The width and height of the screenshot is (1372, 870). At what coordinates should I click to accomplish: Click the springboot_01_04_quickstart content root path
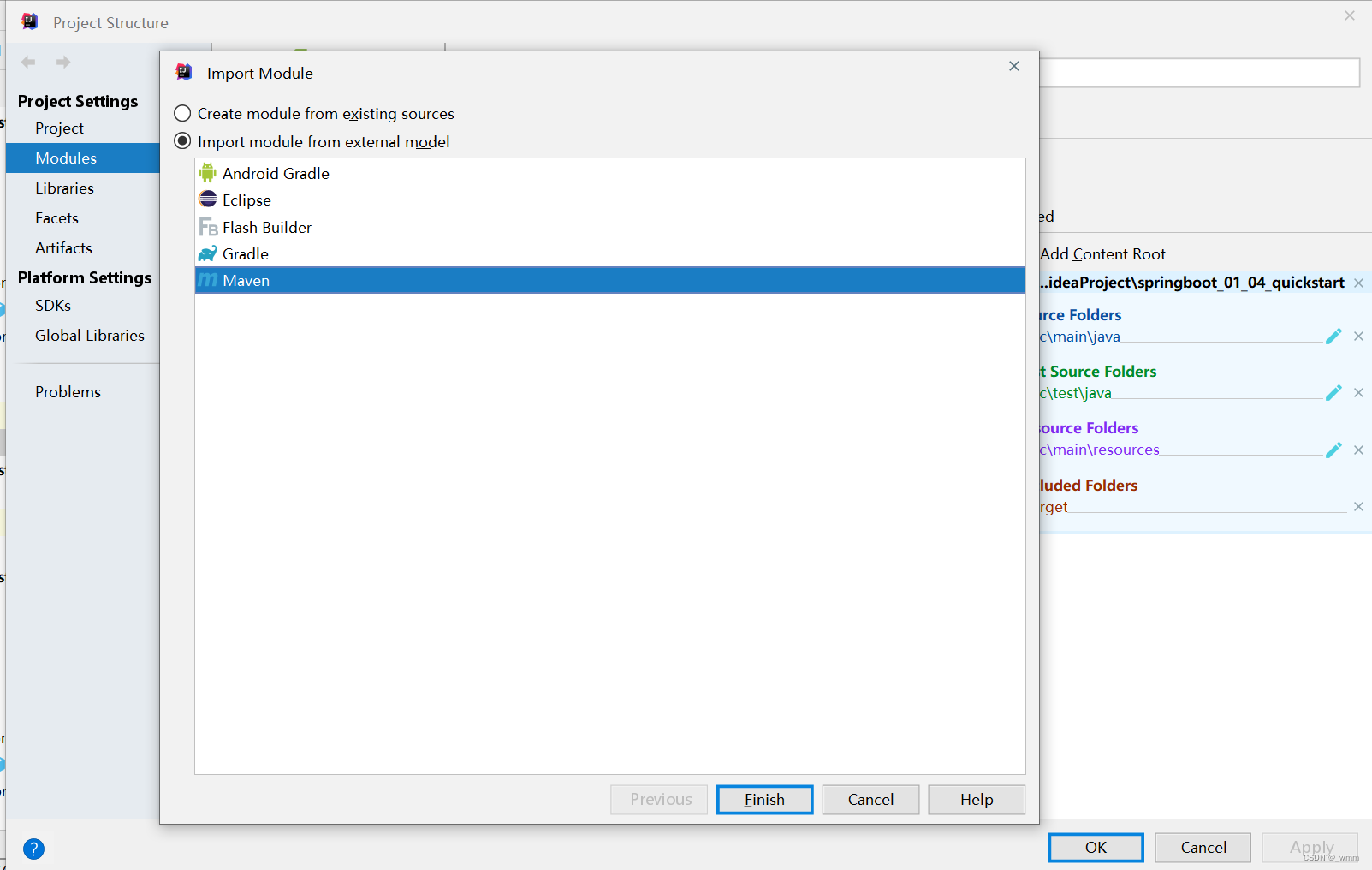(1192, 283)
